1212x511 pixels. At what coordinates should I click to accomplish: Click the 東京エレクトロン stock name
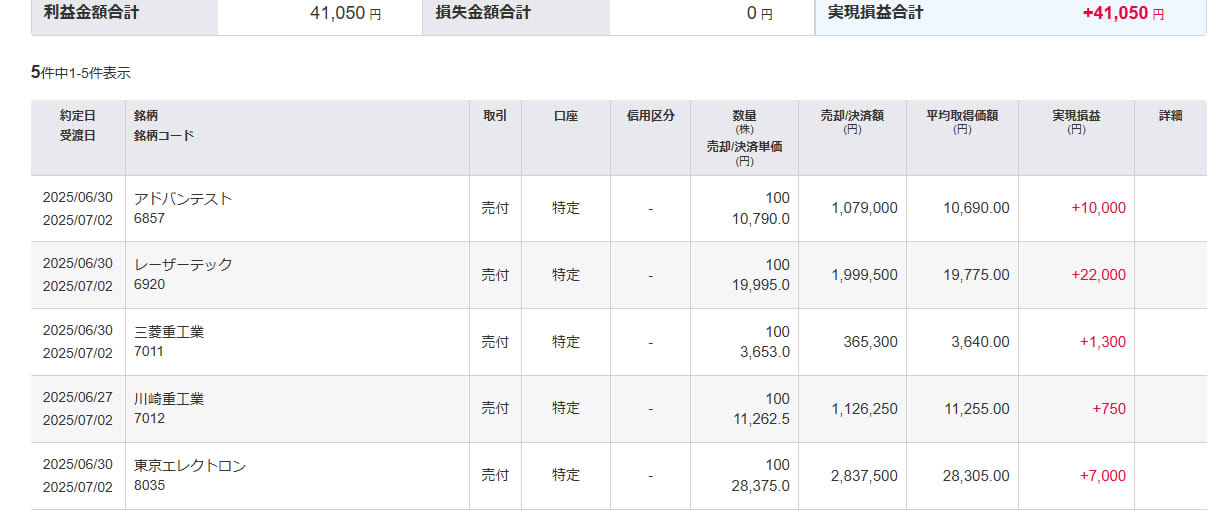pos(190,465)
